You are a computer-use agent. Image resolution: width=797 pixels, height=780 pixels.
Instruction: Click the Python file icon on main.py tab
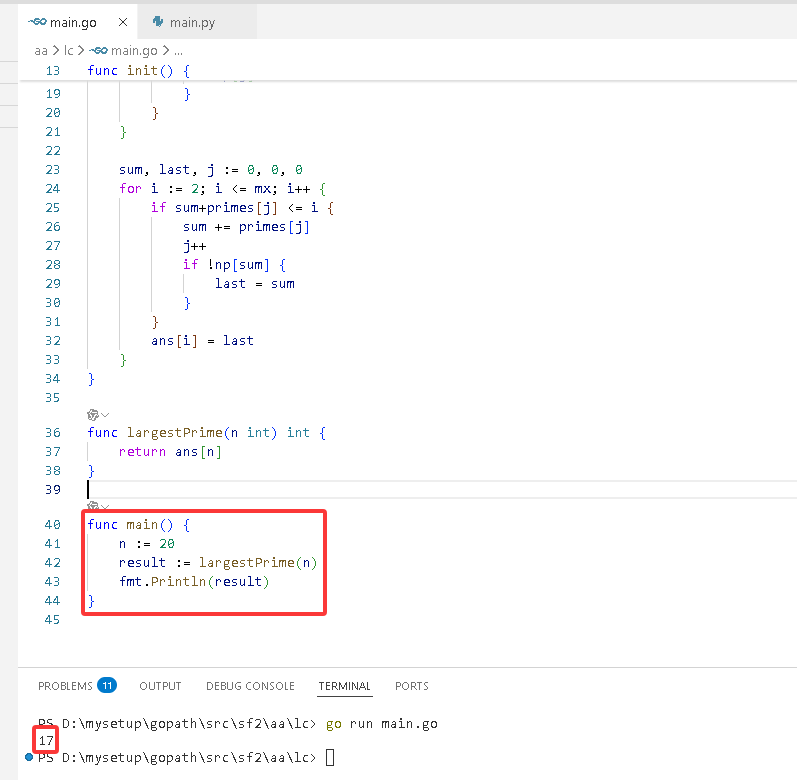click(x=158, y=22)
